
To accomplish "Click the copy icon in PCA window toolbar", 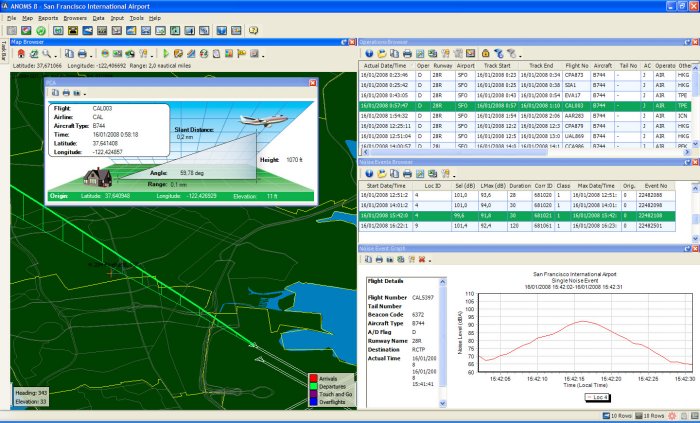I will pos(53,92).
